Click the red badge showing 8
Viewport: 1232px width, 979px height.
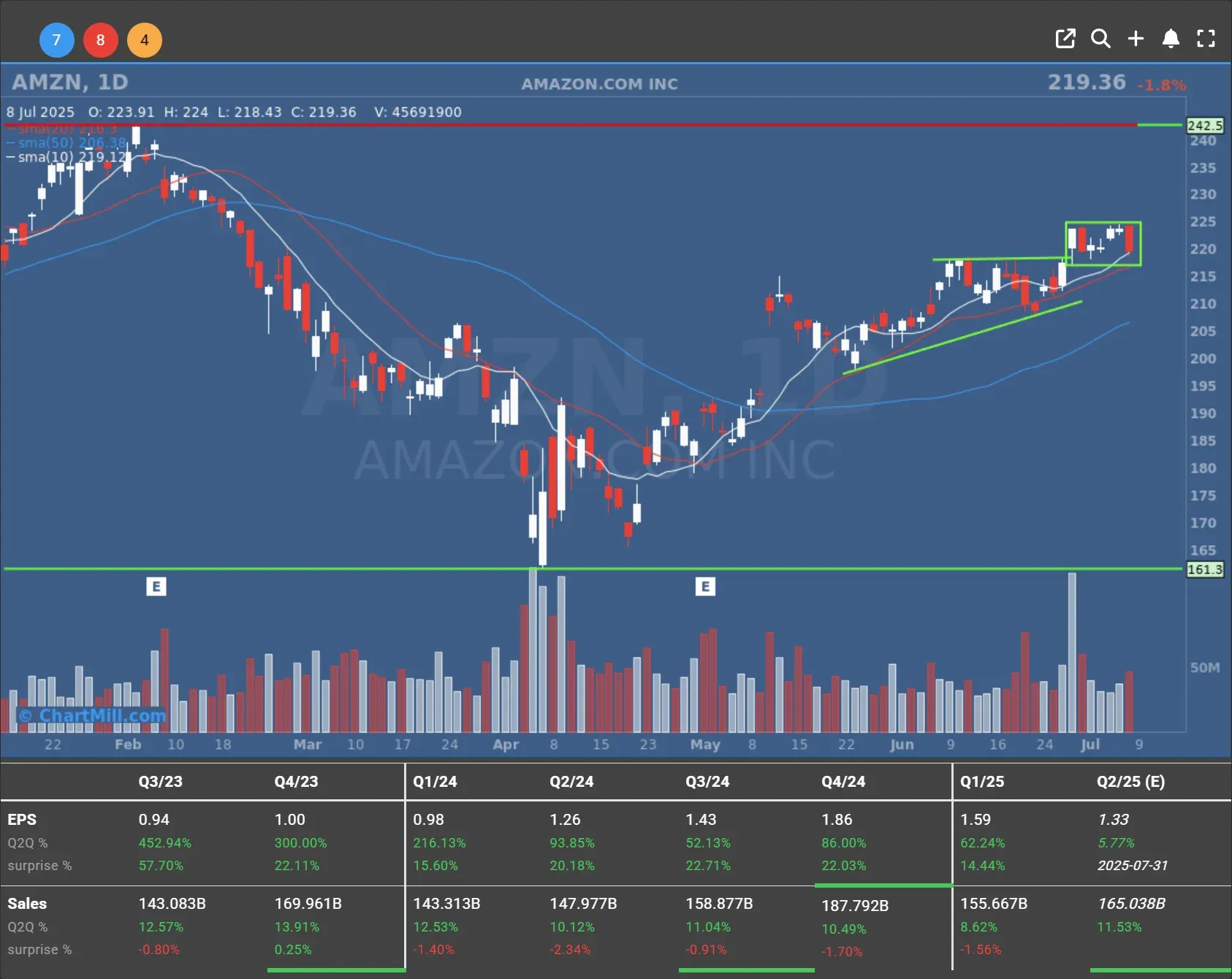tap(100, 40)
